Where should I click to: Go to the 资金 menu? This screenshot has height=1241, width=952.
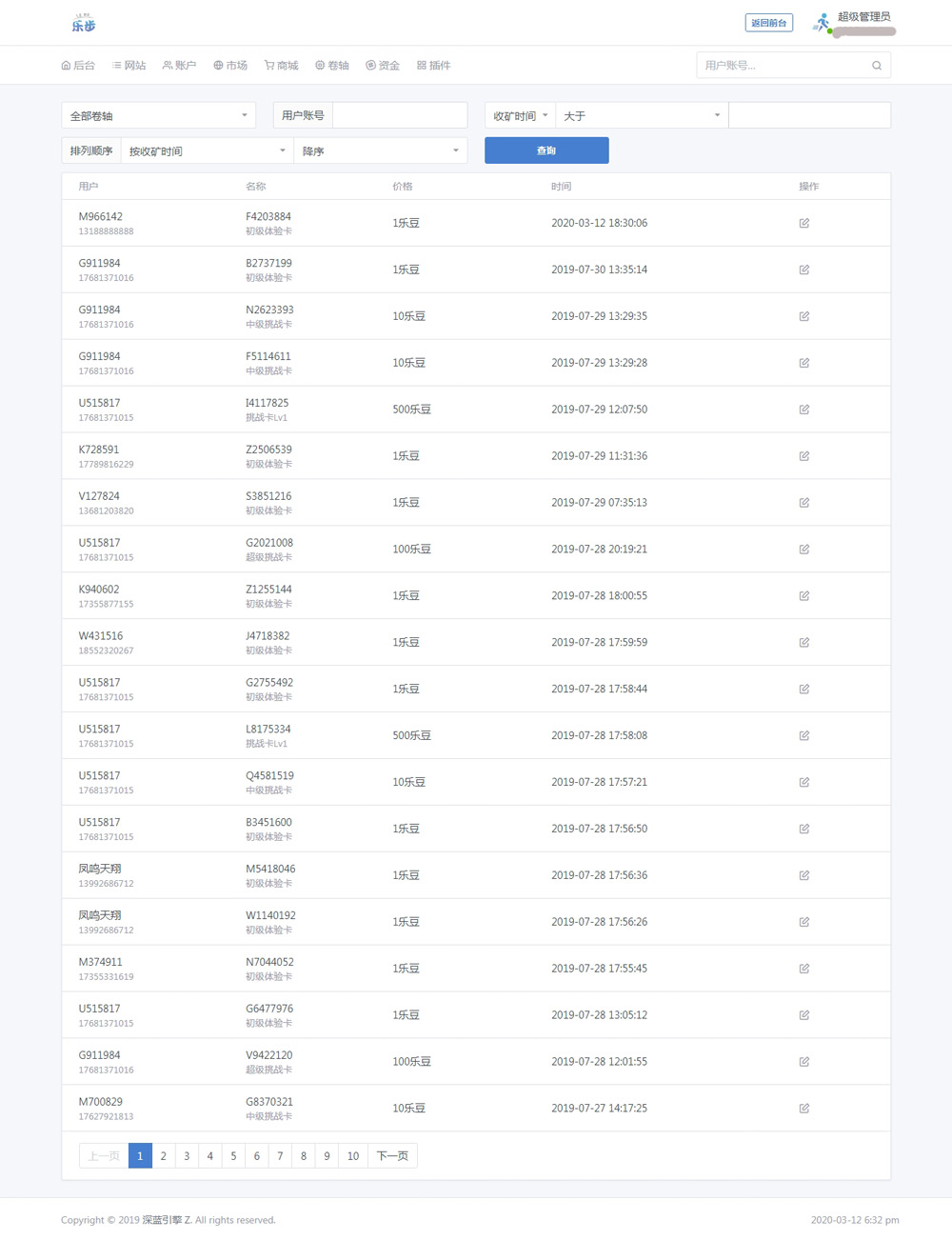tap(383, 66)
